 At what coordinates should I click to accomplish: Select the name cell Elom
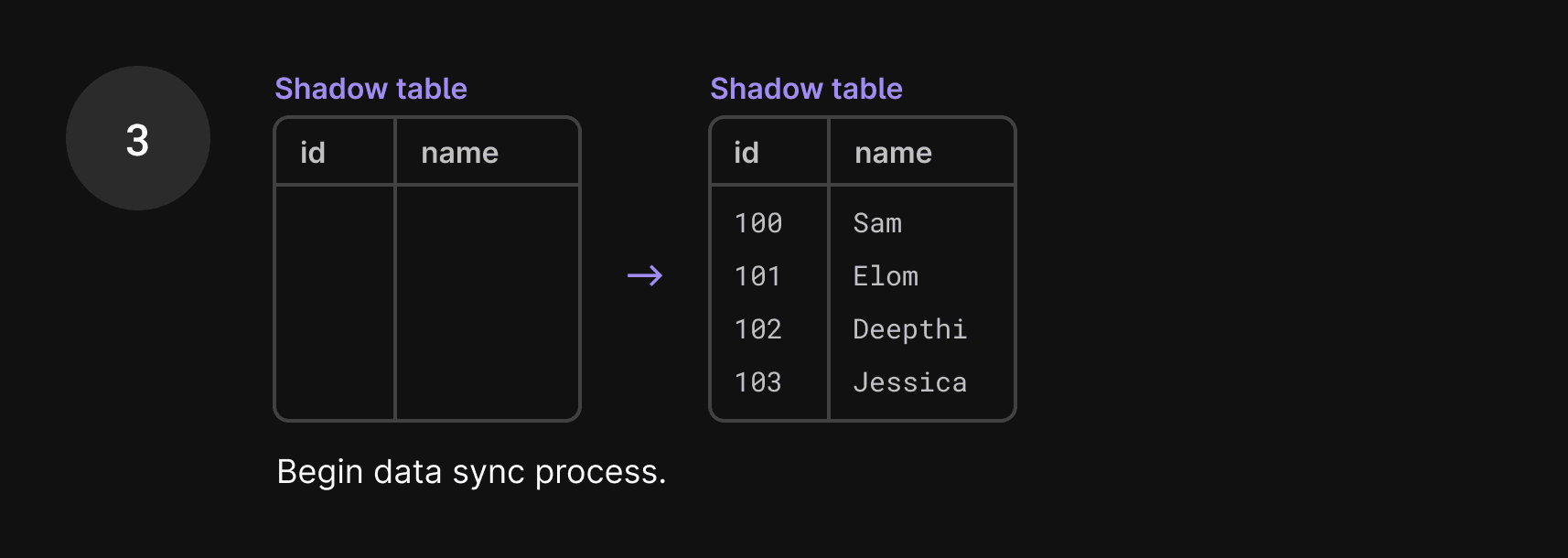[886, 276]
